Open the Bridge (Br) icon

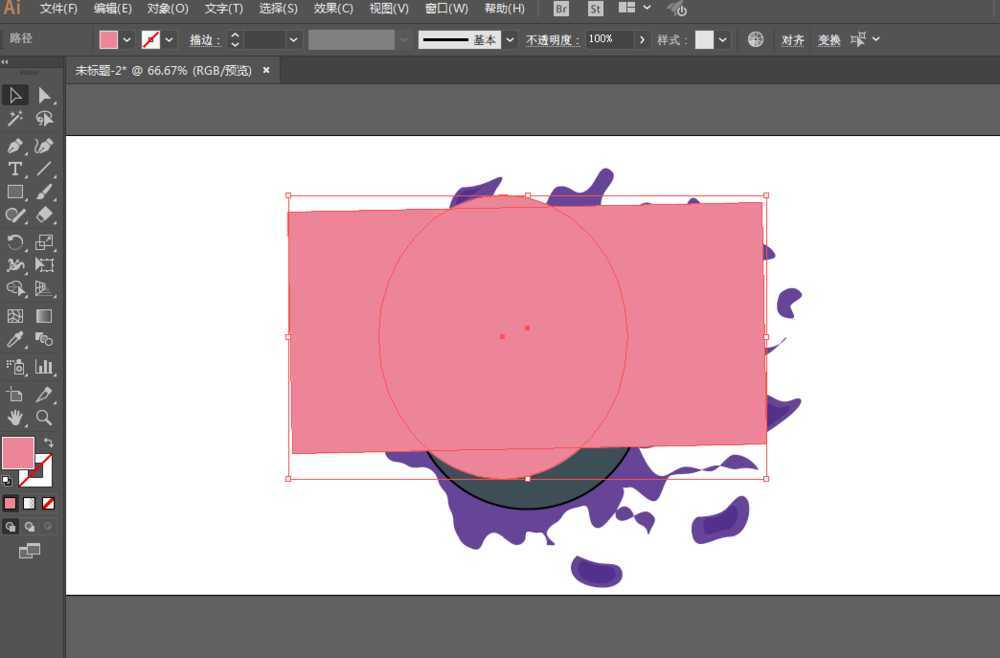pos(561,9)
